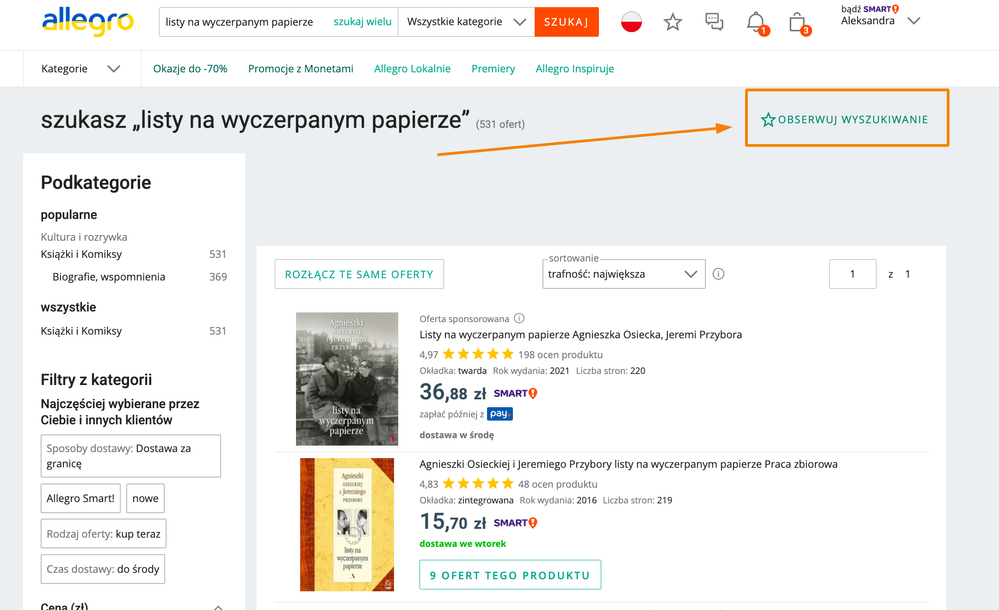Open Listy na wyczerpanym papierze Osiecka title
This screenshot has width=999, height=610.
tap(580, 335)
